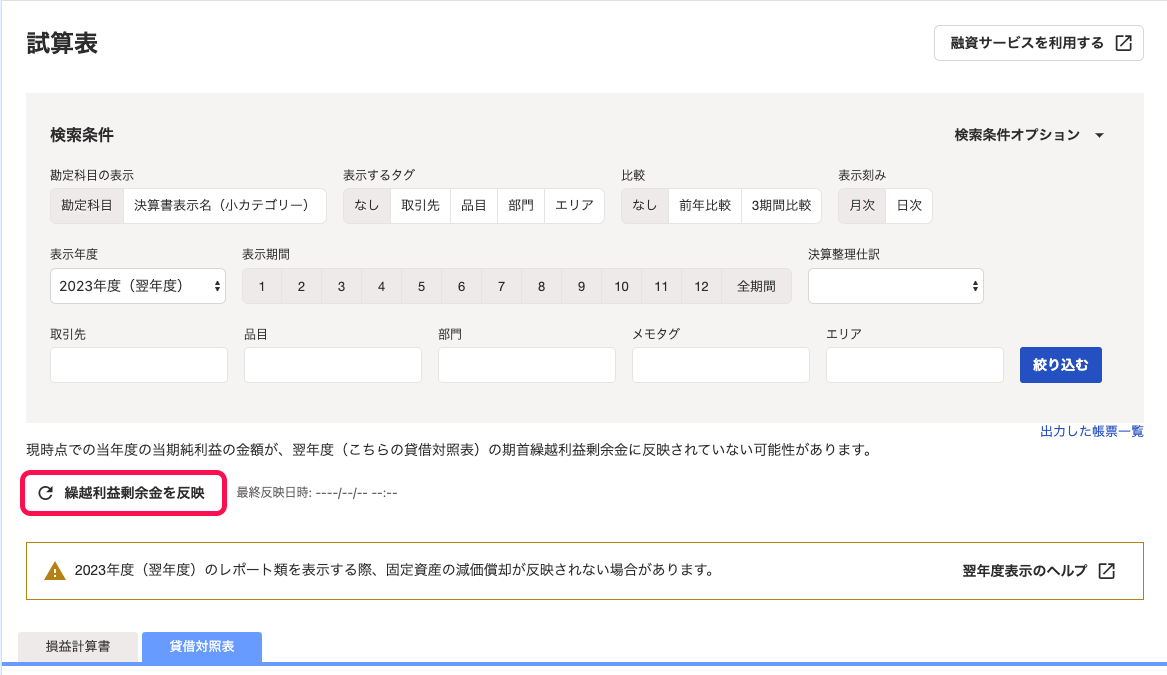
Task: Switch to 貸借対照表 tab
Action: click(x=202, y=647)
